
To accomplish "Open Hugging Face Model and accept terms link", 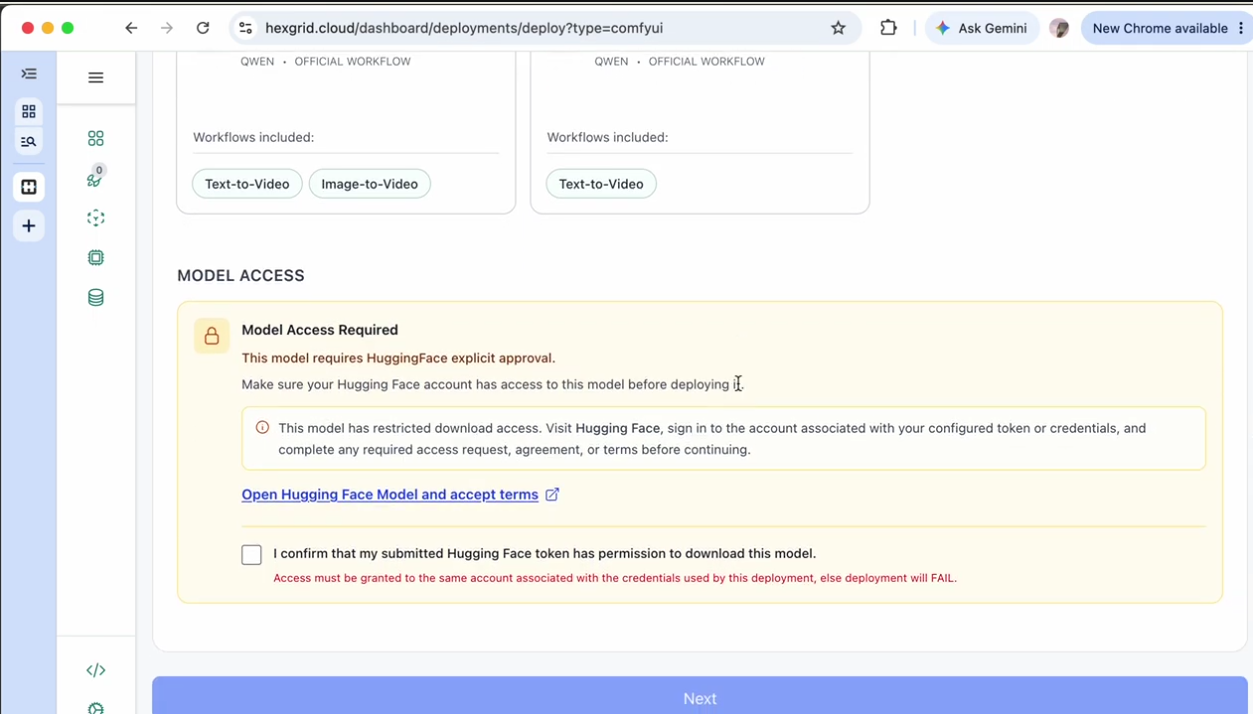I will (x=400, y=494).
